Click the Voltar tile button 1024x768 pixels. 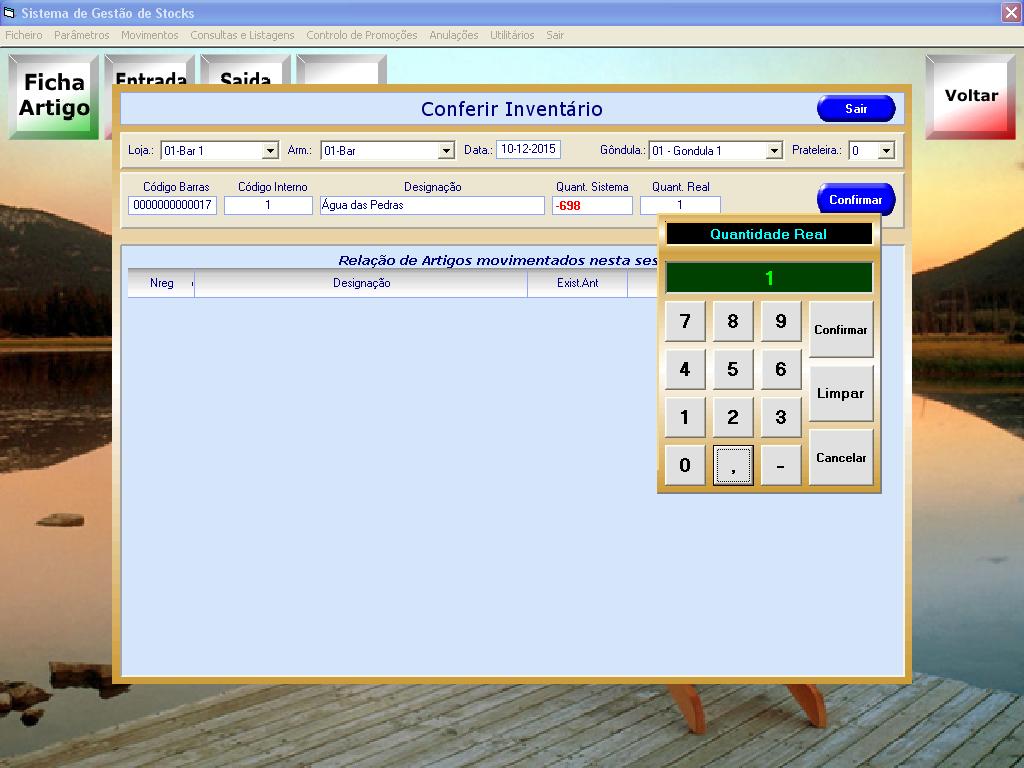coord(971,96)
